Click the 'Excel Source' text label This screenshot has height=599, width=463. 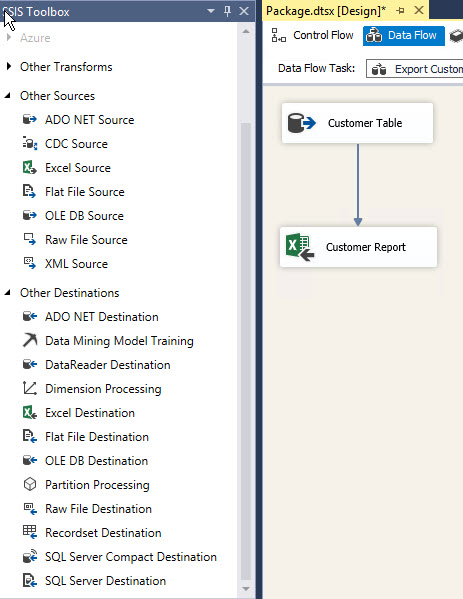[x=78, y=168]
